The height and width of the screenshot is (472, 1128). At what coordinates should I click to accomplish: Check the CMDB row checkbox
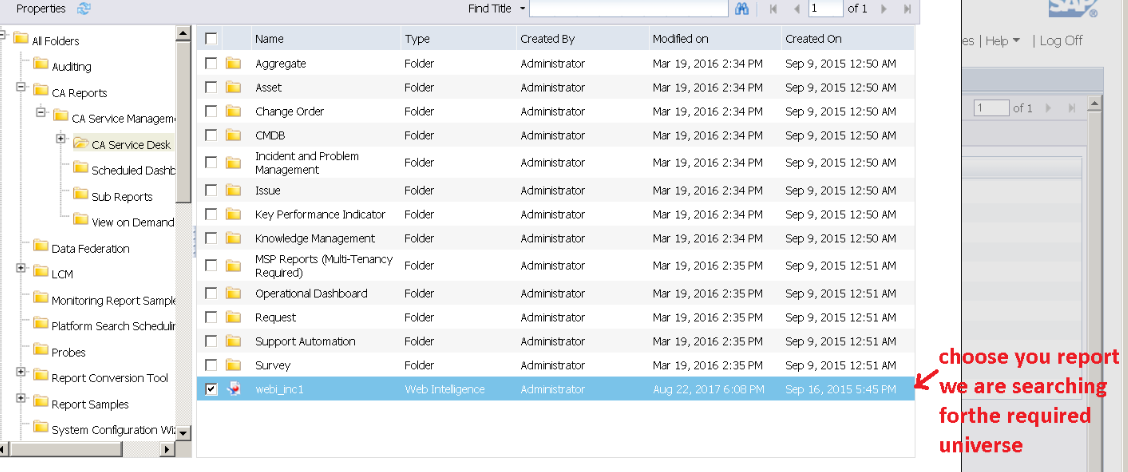211,135
